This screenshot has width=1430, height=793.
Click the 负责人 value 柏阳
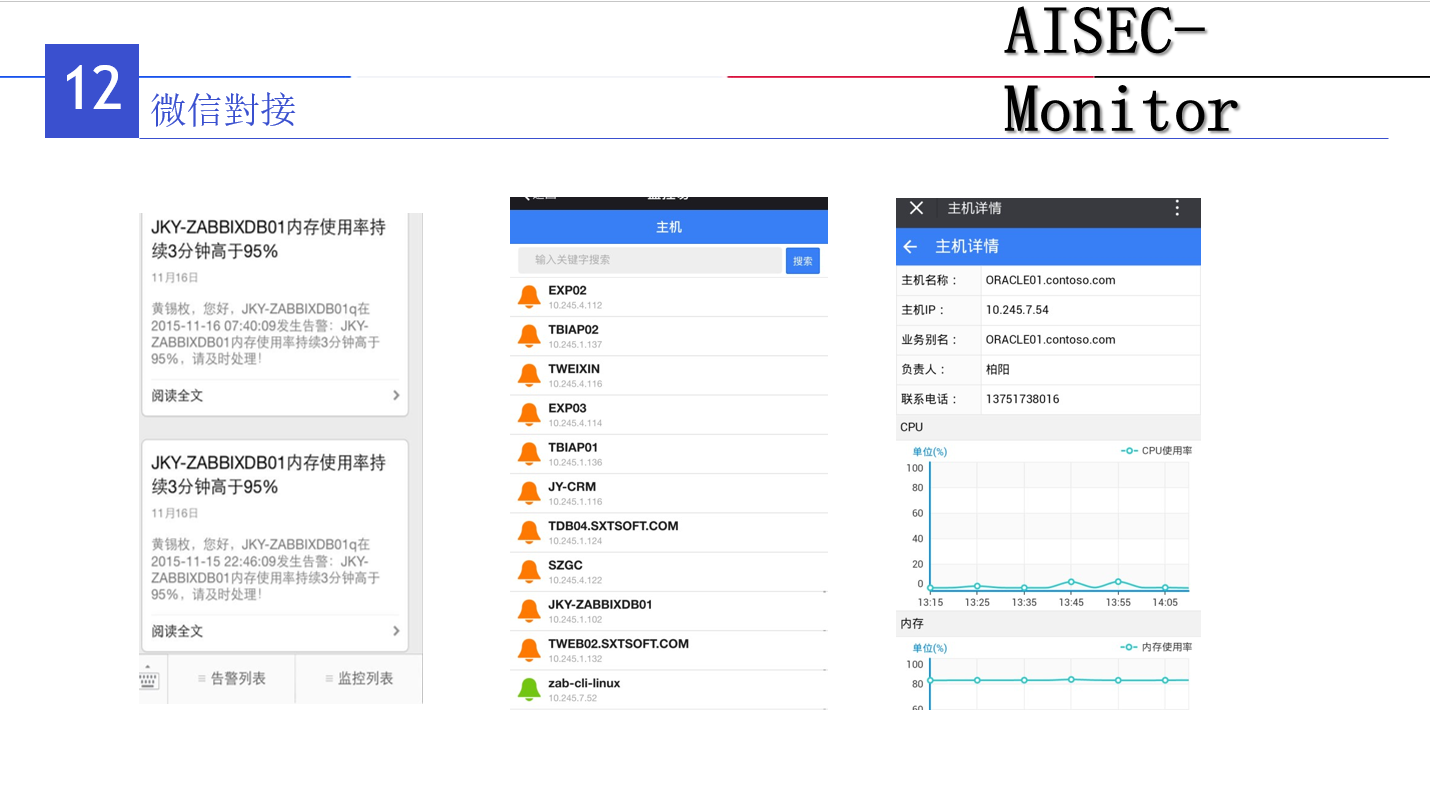pyautogui.click(x=997, y=369)
